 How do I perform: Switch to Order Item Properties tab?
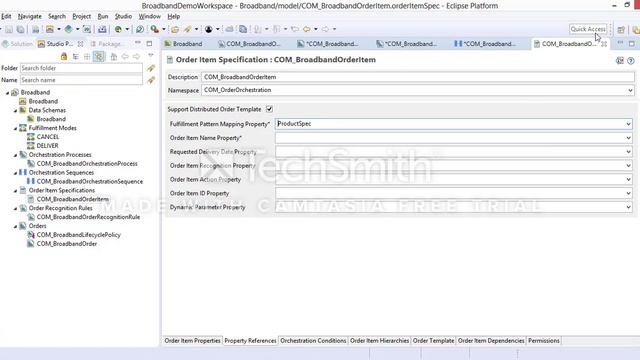coord(192,340)
